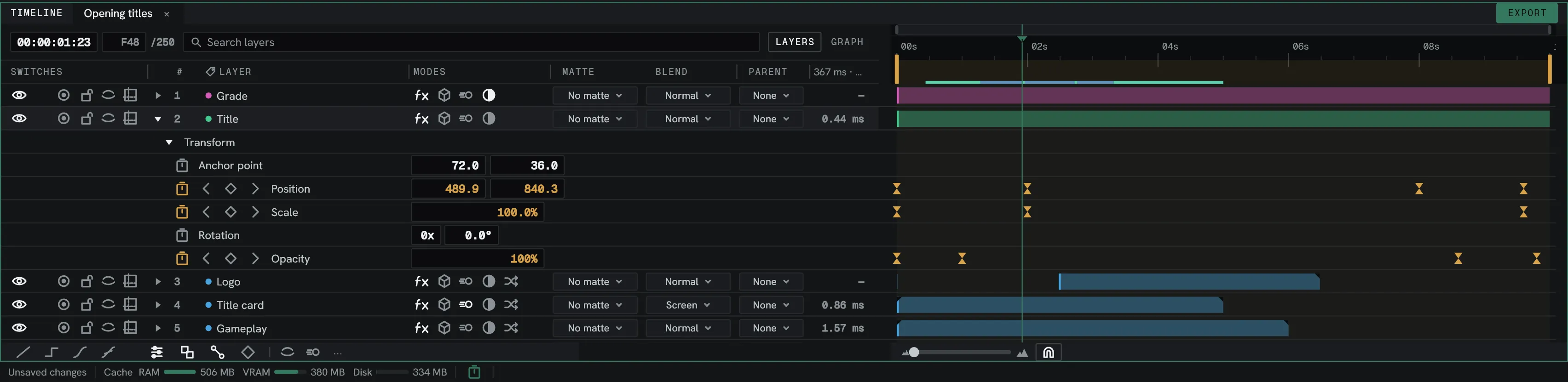This screenshot has width=1568, height=382.
Task: Hide the Grade layer with eye icon
Action: pyautogui.click(x=19, y=95)
